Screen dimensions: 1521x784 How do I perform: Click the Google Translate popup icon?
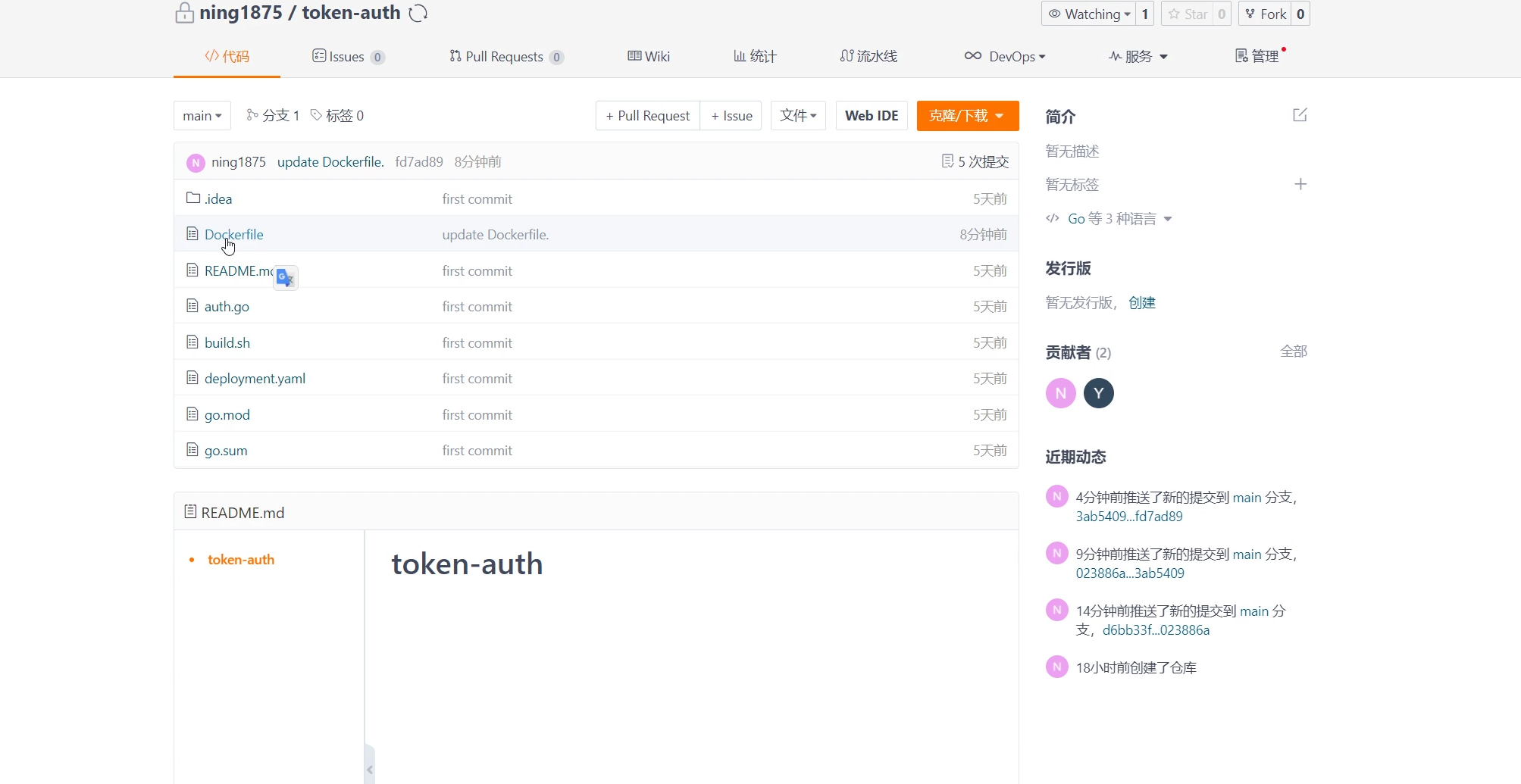(x=286, y=278)
